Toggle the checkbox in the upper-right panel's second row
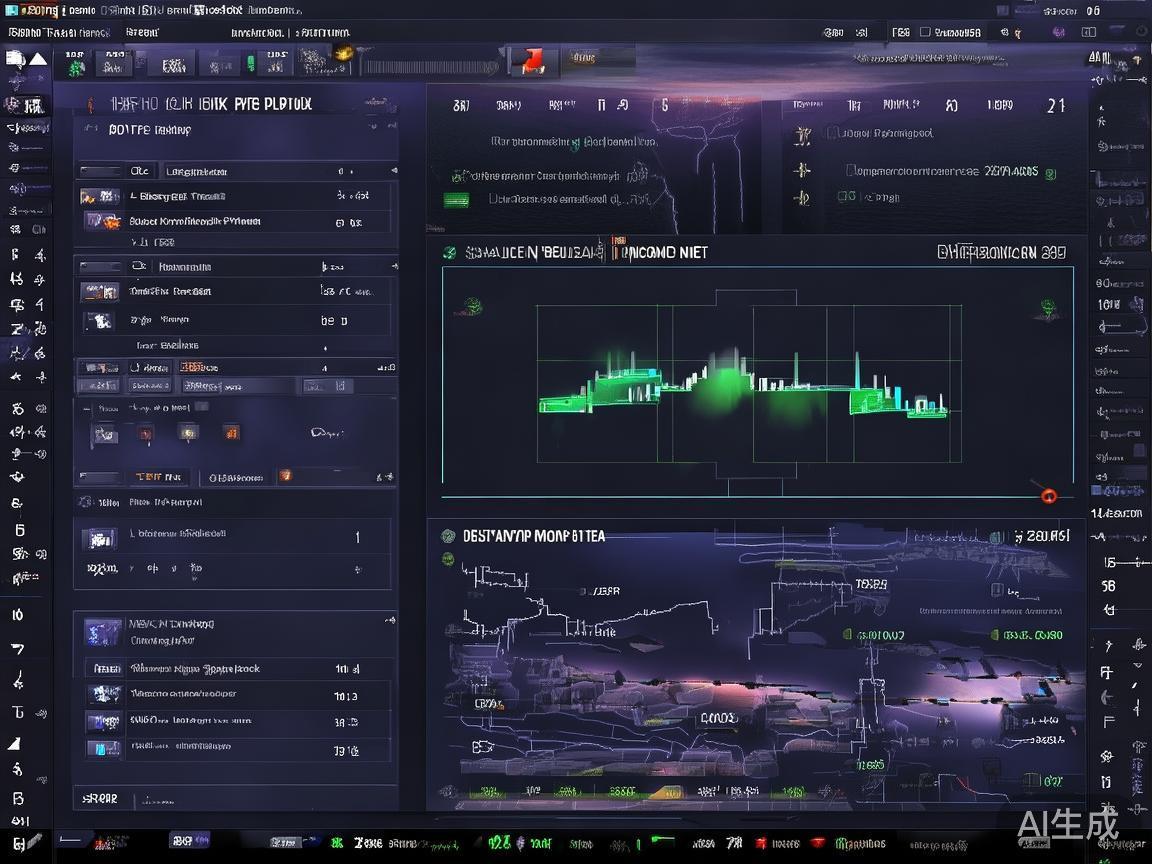 click(851, 171)
